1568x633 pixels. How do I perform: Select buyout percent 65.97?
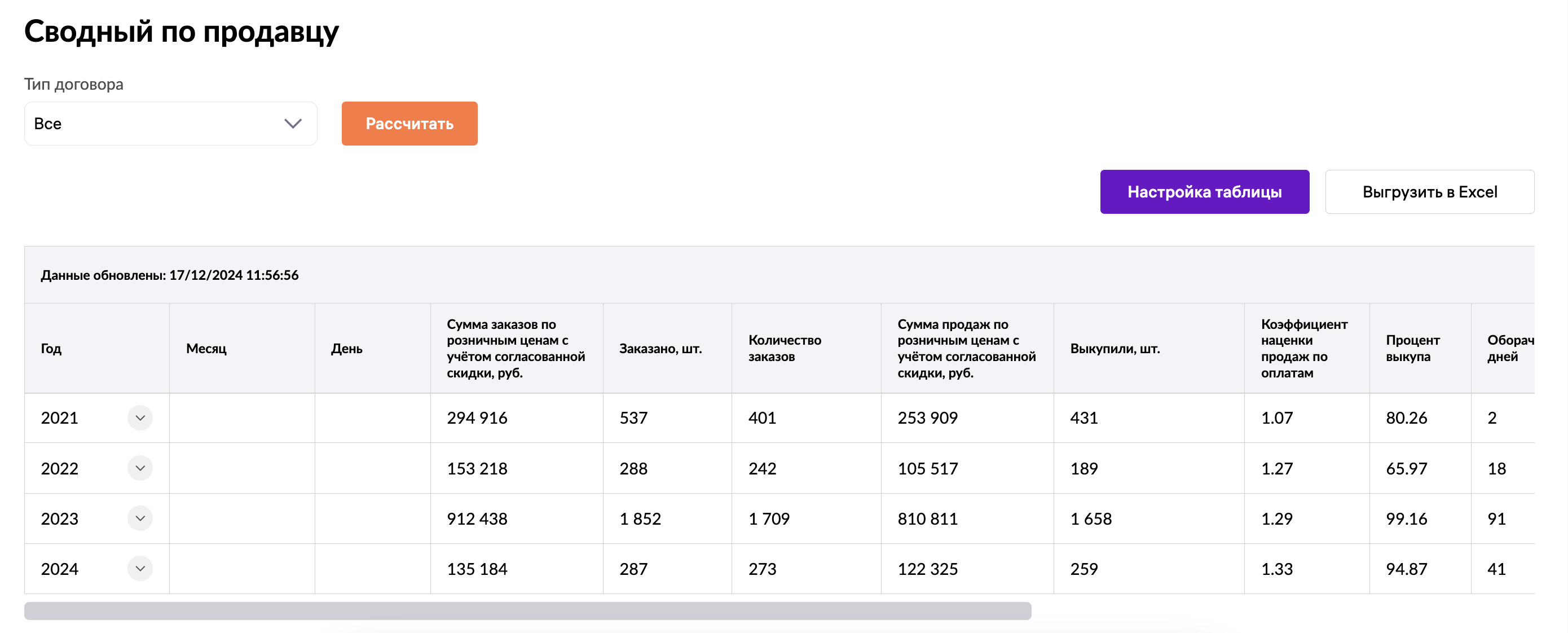coord(1407,469)
